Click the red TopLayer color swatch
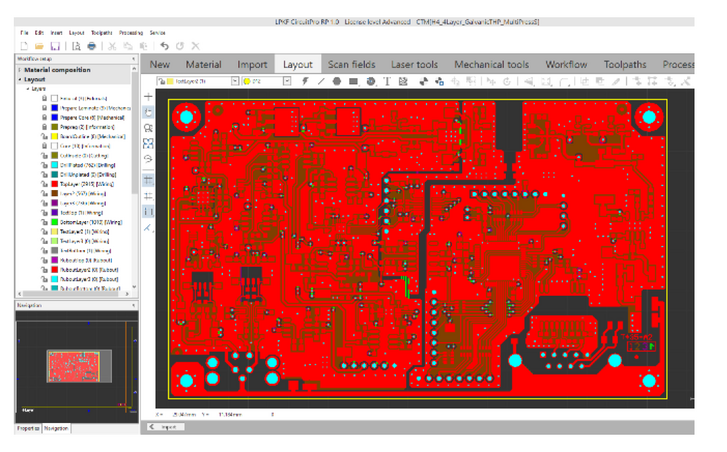727x452 pixels. pos(54,184)
